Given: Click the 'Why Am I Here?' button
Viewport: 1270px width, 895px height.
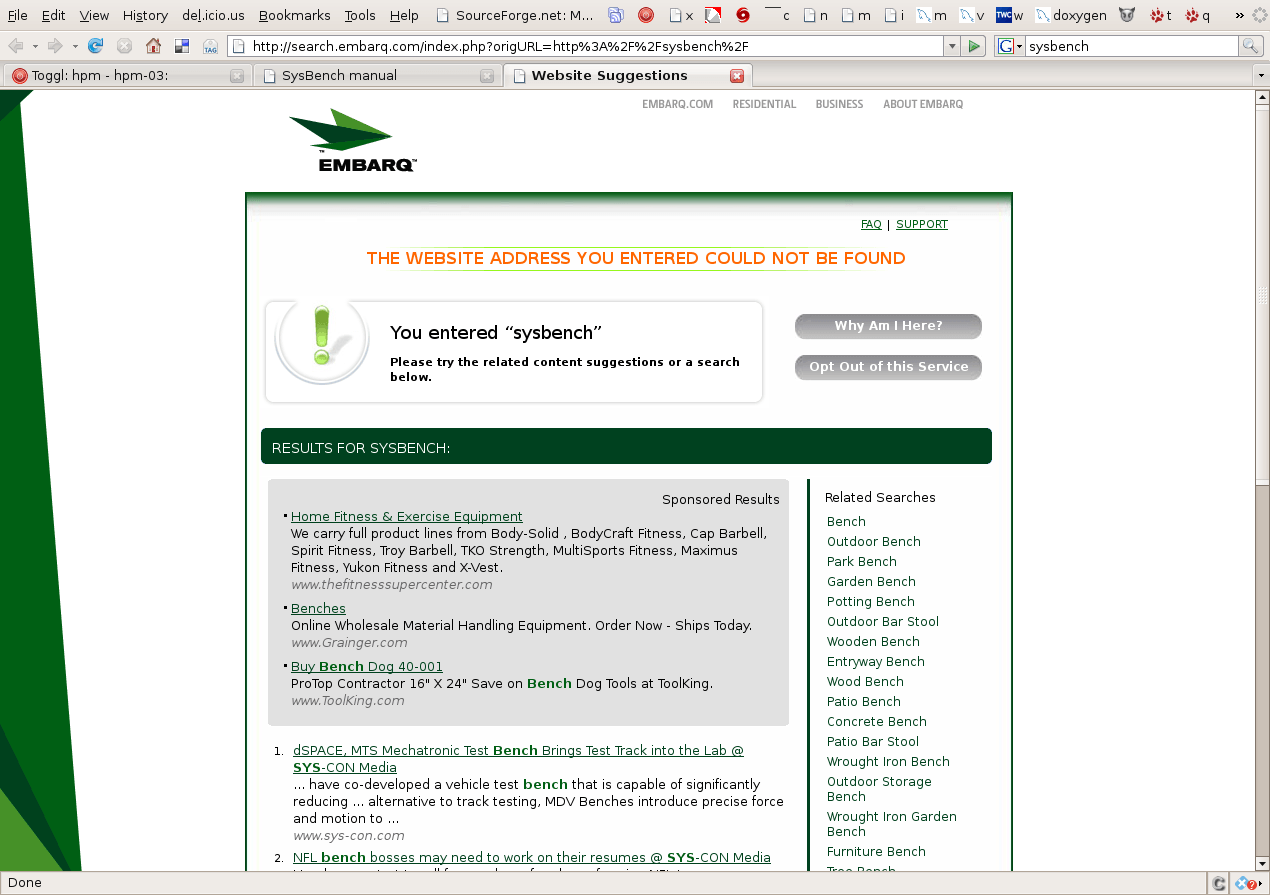Looking at the screenshot, I should tap(888, 326).
